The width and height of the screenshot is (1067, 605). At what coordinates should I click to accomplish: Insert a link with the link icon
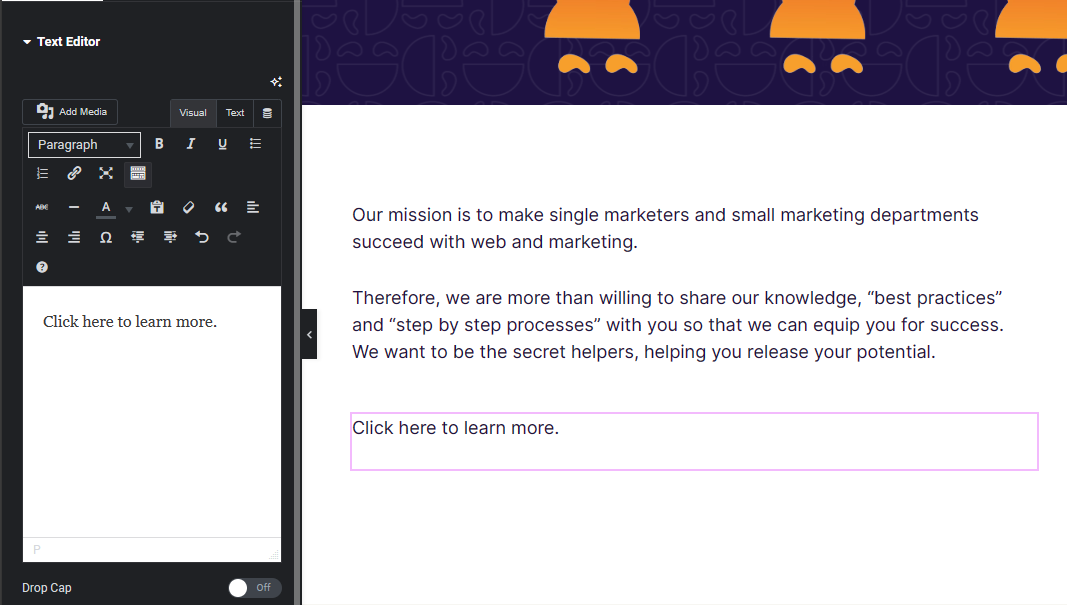[x=73, y=173]
